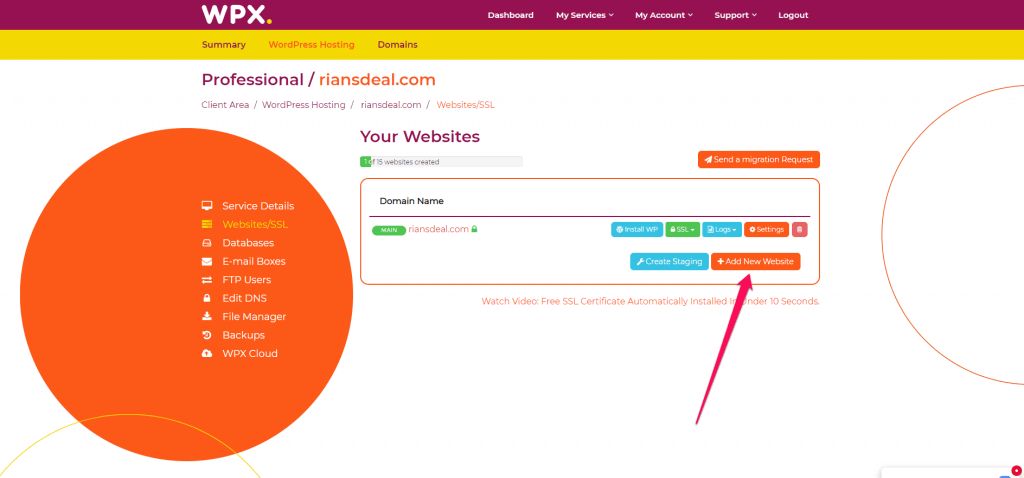The image size is (1024, 478).
Task: Expand the My Account dropdown
Action: tap(664, 15)
